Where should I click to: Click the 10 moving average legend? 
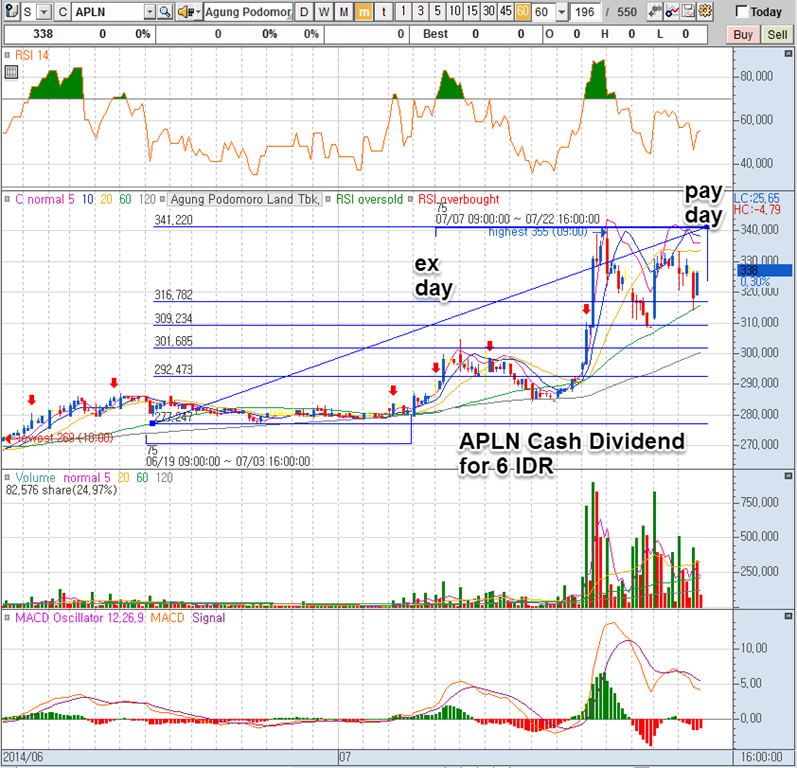click(x=87, y=199)
